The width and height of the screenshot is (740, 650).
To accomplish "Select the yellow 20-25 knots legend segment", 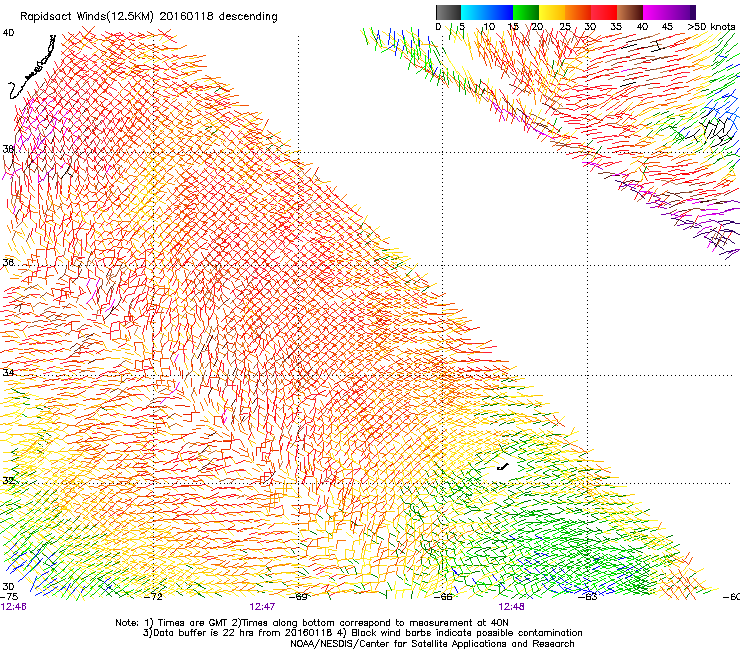I will click(x=552, y=12).
